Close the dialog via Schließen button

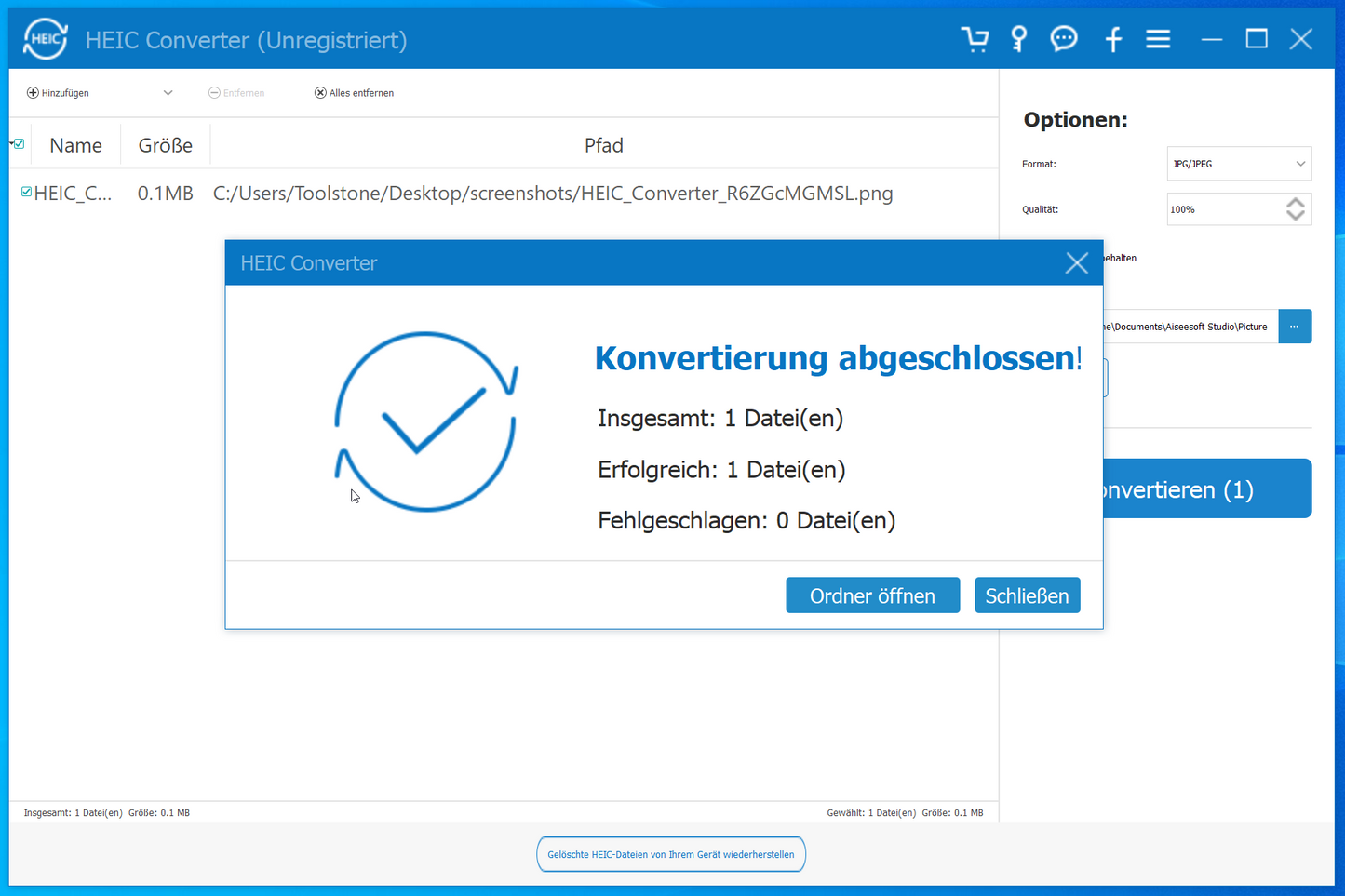[x=1027, y=595]
